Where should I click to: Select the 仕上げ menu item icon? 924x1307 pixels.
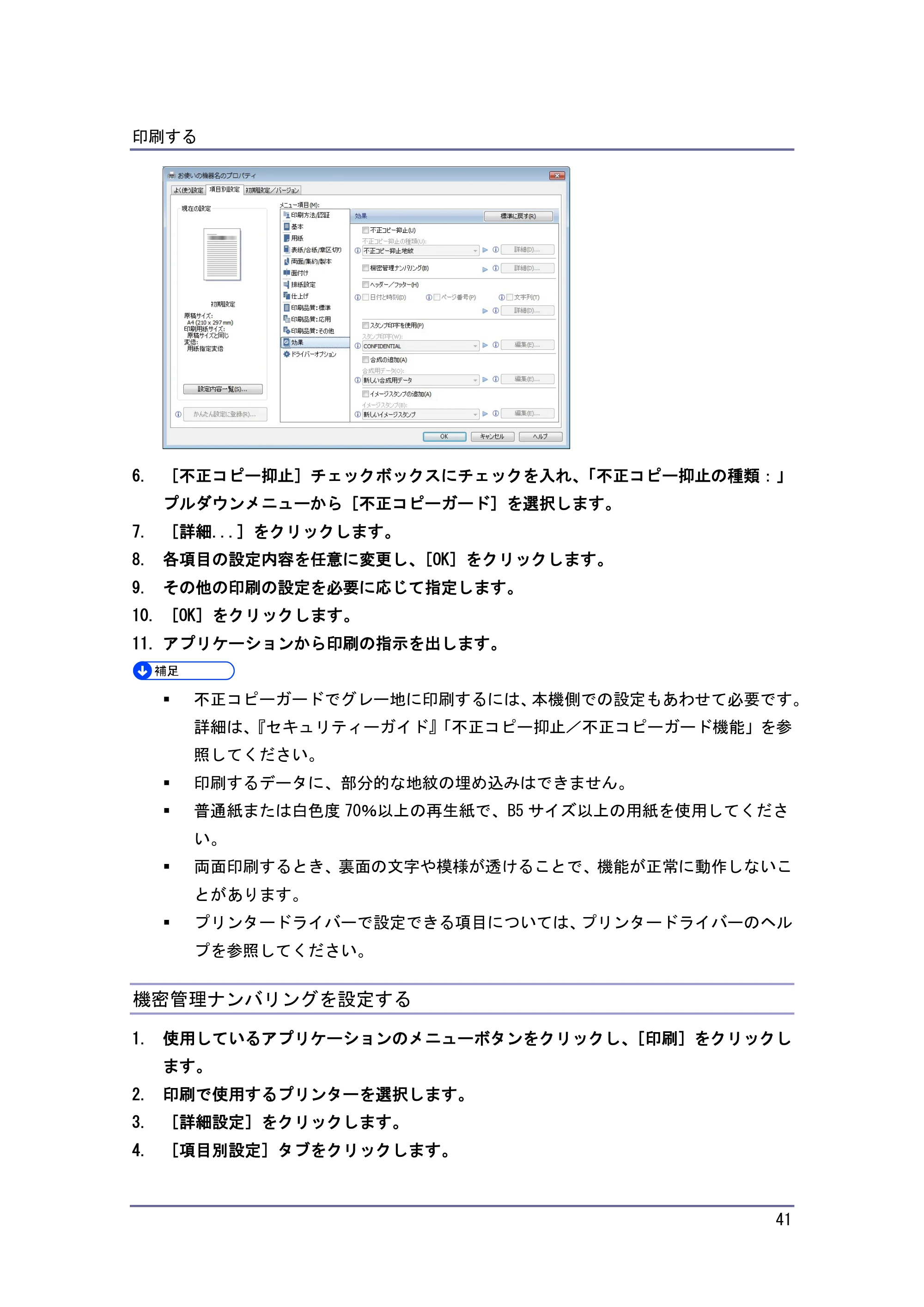pyautogui.click(x=286, y=296)
